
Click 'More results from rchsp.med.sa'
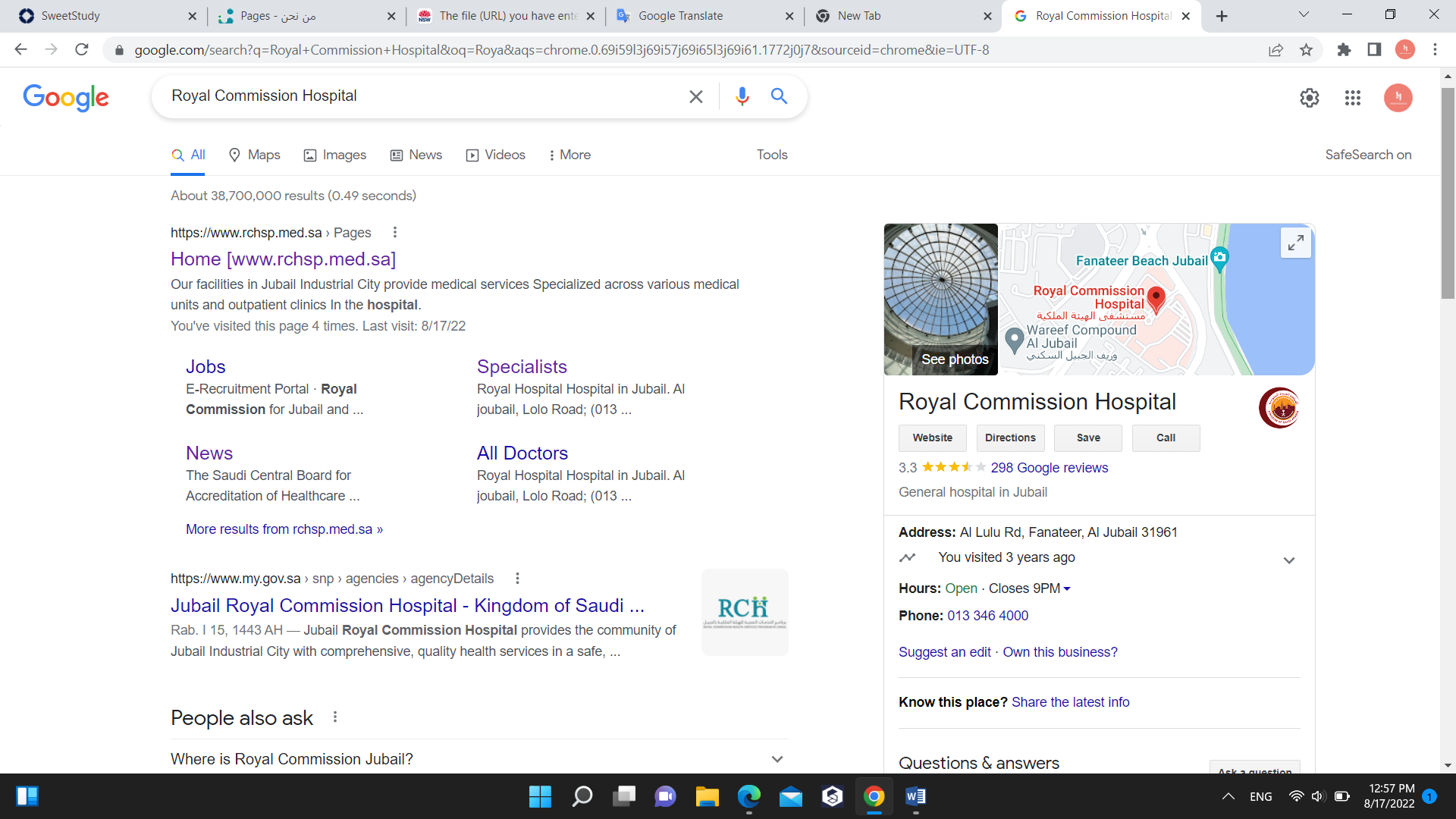pyautogui.click(x=284, y=529)
